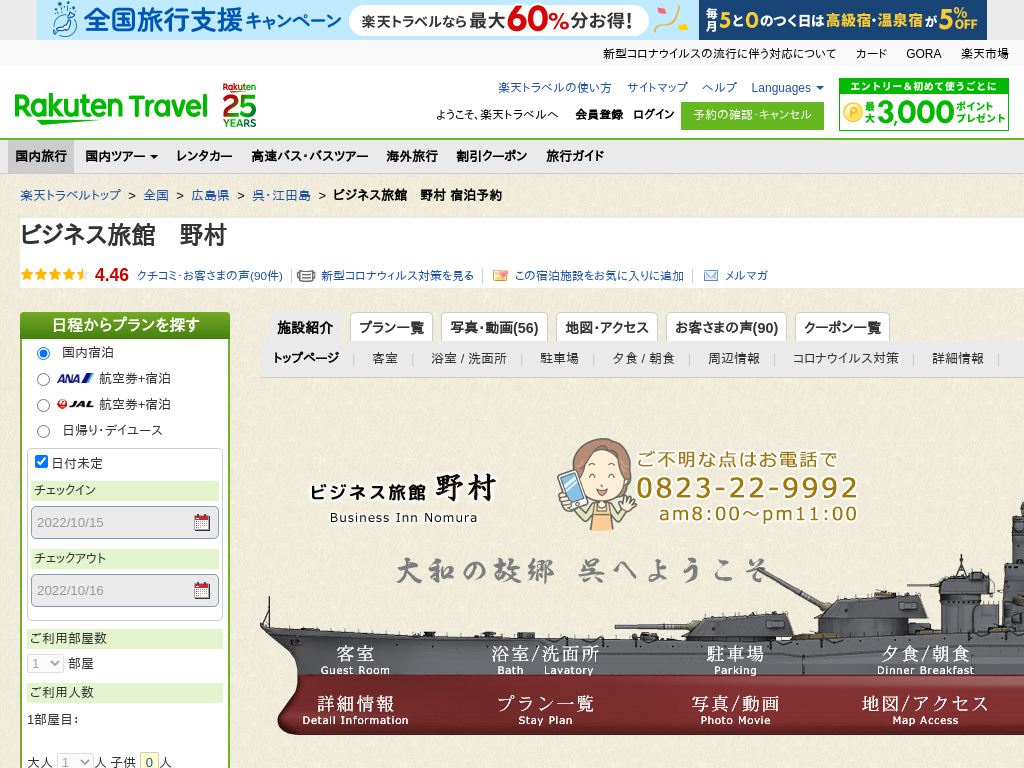Open the Languages dropdown
This screenshot has width=1024, height=768.
[787, 88]
